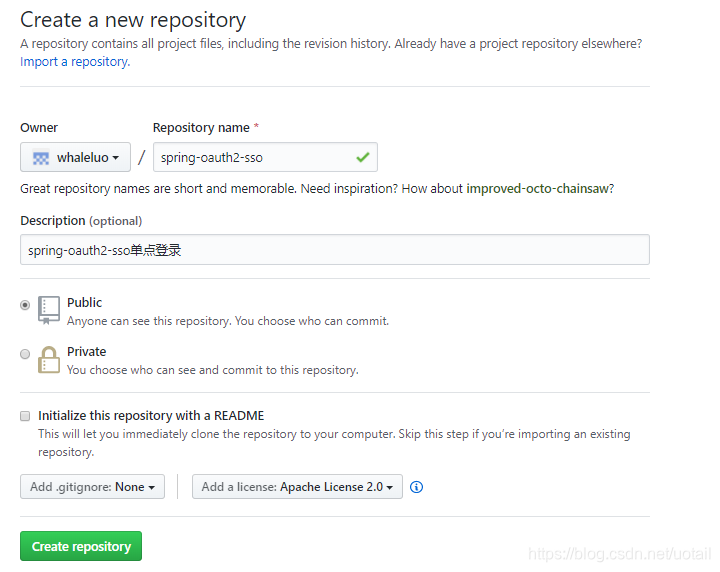Click the Repository name input field
Viewport: 720px width, 572px height.
pos(265,157)
